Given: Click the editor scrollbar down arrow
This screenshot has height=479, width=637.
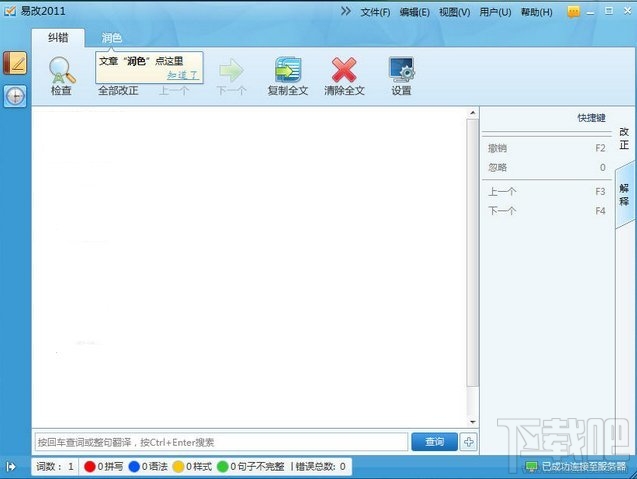Looking at the screenshot, I should point(472,422).
